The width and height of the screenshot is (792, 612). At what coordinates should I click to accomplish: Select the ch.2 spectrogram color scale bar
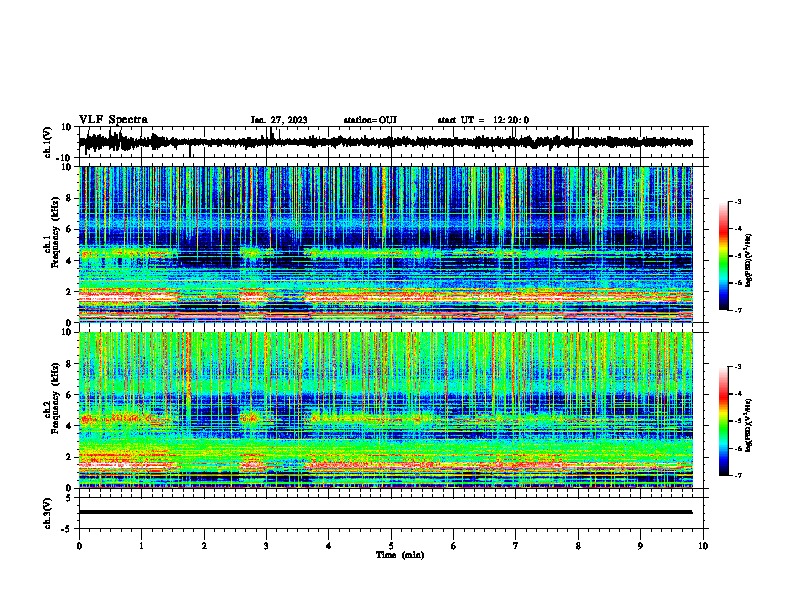point(723,421)
